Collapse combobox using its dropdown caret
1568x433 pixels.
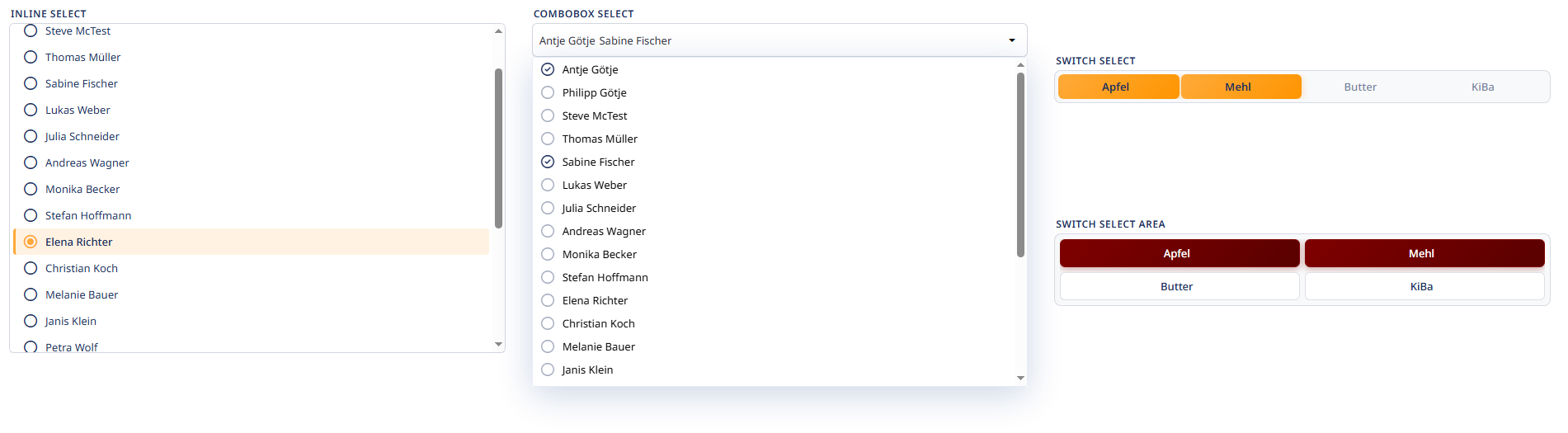(1012, 40)
